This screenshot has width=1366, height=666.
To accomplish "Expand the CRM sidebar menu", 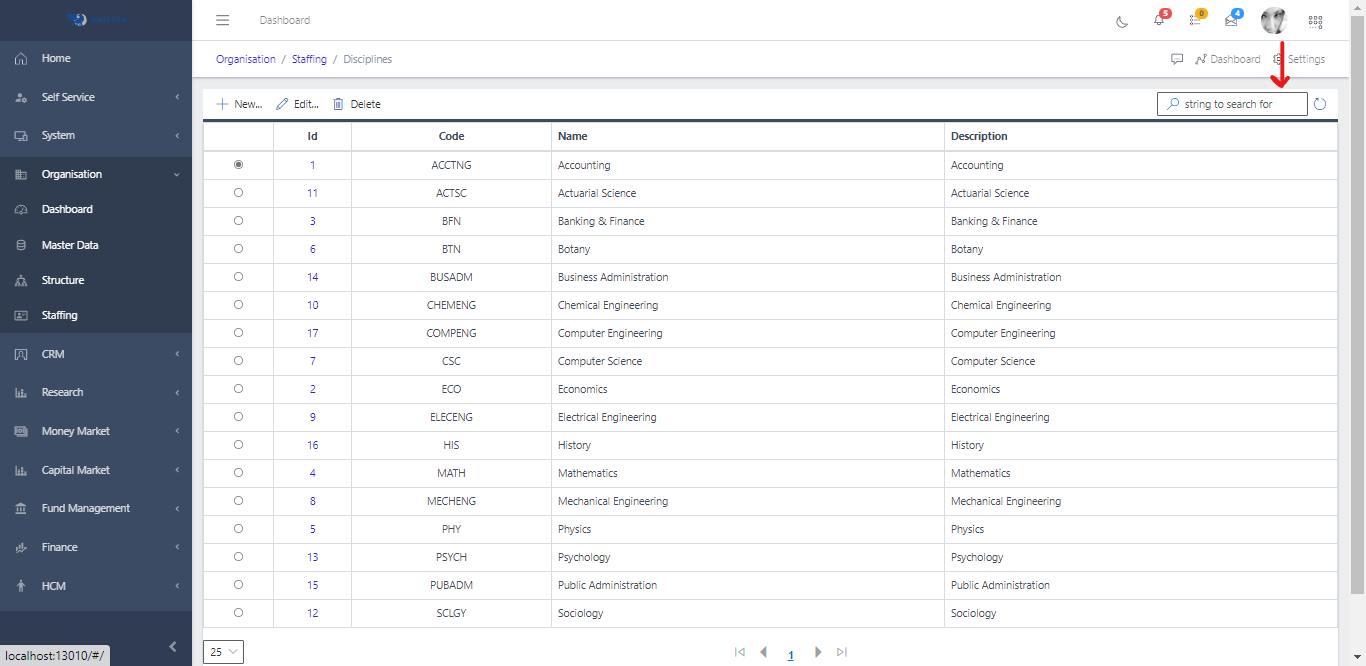I will (x=96, y=354).
